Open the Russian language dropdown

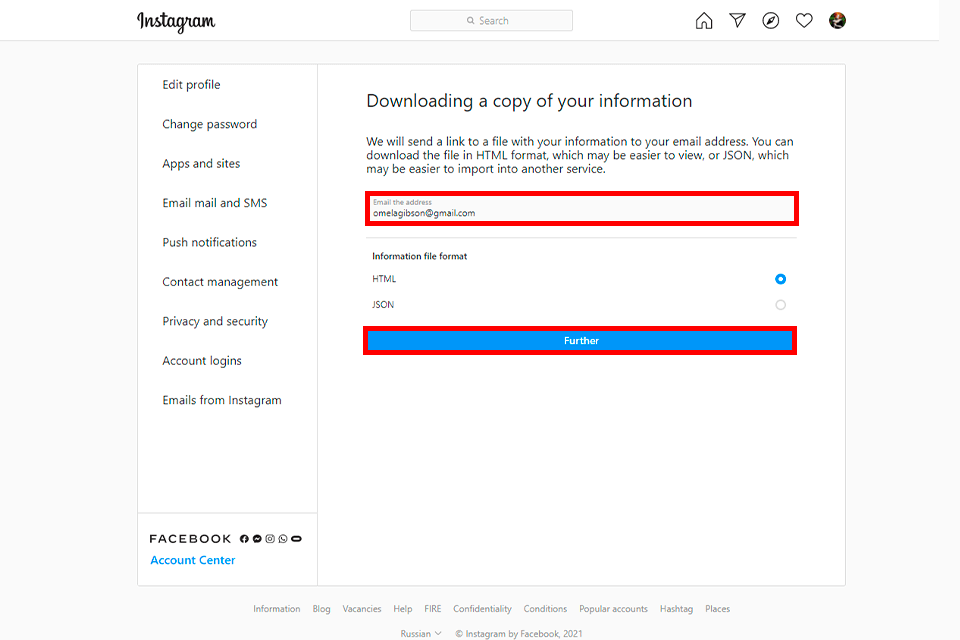421,634
